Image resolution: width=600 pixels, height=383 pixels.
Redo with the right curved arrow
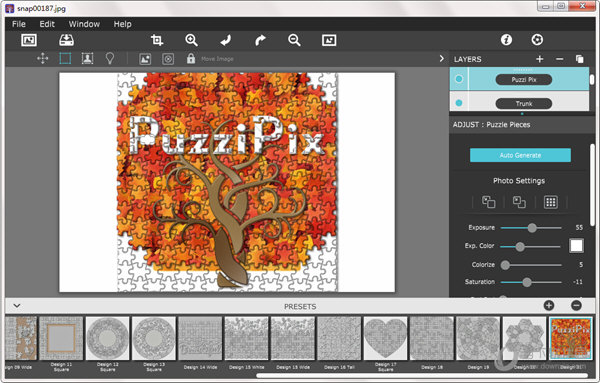[x=260, y=40]
